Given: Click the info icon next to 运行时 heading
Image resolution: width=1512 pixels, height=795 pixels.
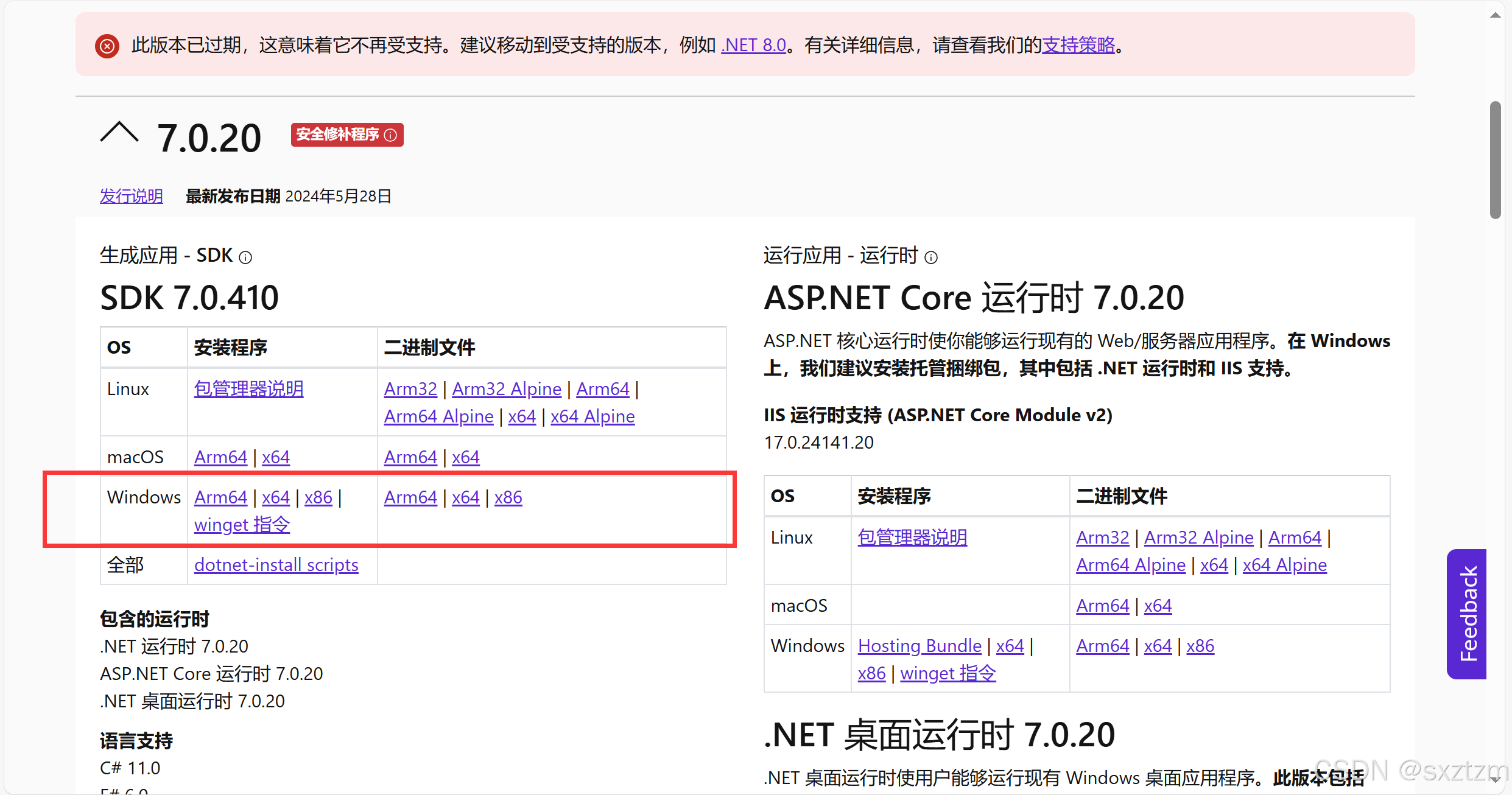Looking at the screenshot, I should coord(931,257).
